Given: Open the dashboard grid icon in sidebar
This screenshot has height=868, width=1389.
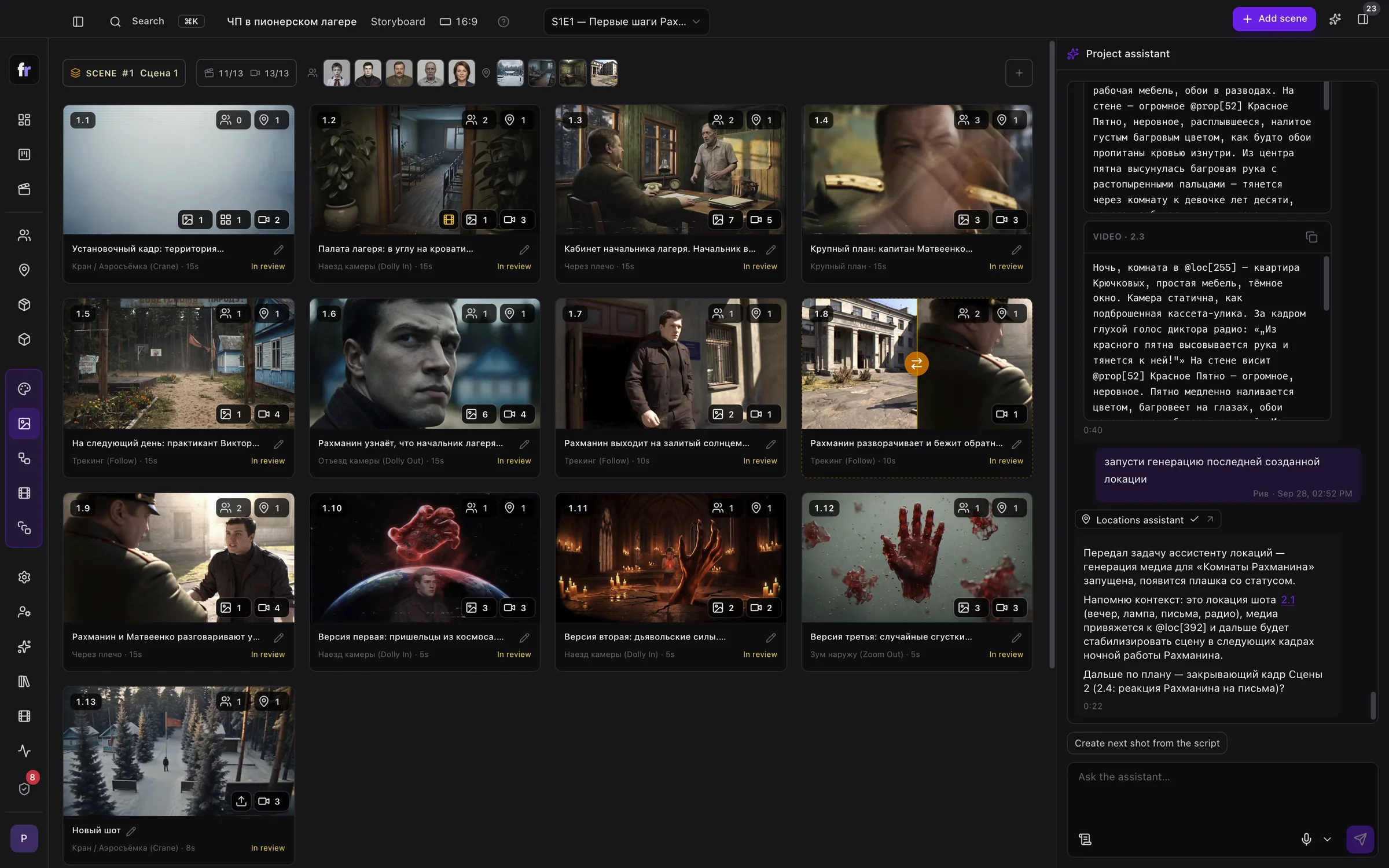Looking at the screenshot, I should tap(24, 120).
